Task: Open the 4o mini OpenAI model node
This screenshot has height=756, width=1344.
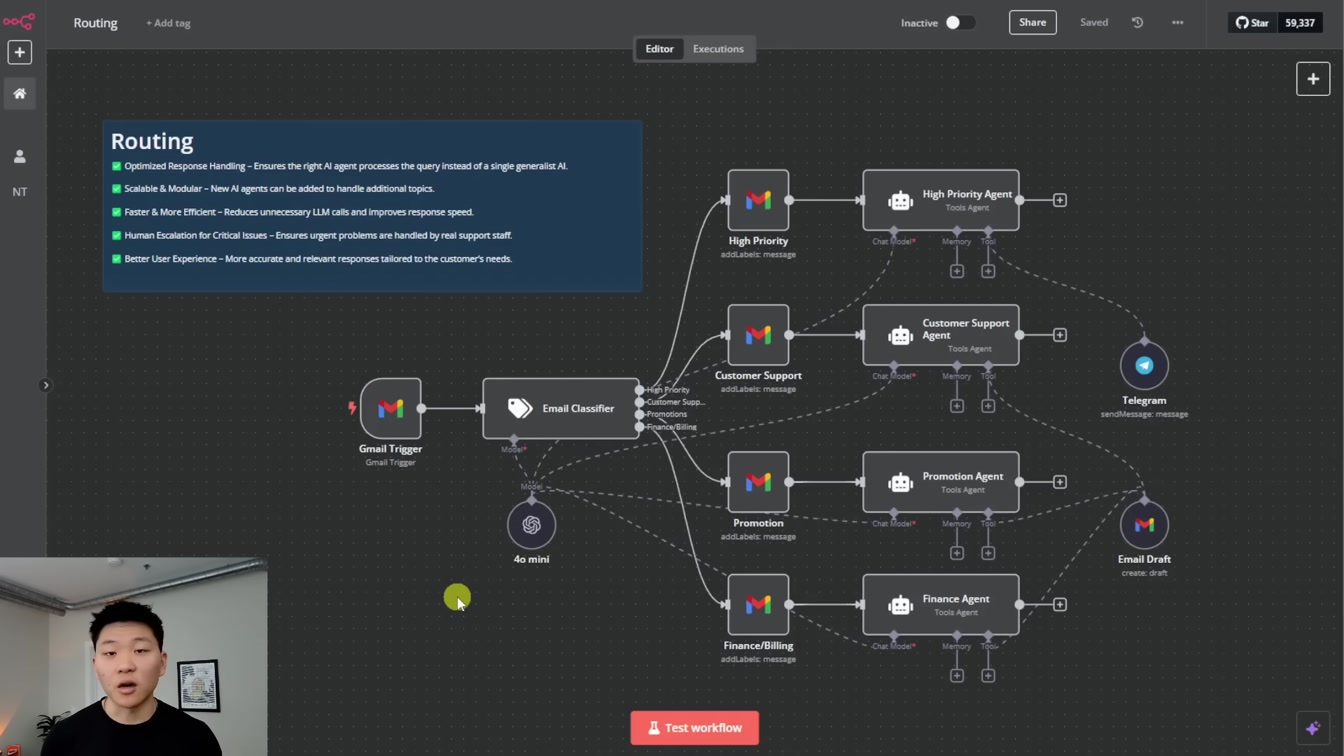Action: tap(531, 524)
